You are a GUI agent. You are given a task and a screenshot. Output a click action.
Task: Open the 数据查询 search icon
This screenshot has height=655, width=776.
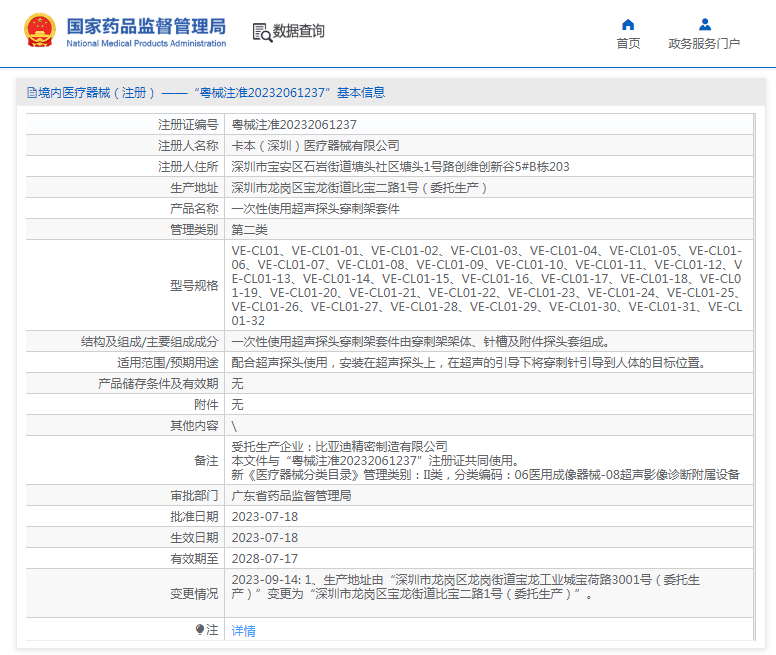pyautogui.click(x=262, y=32)
